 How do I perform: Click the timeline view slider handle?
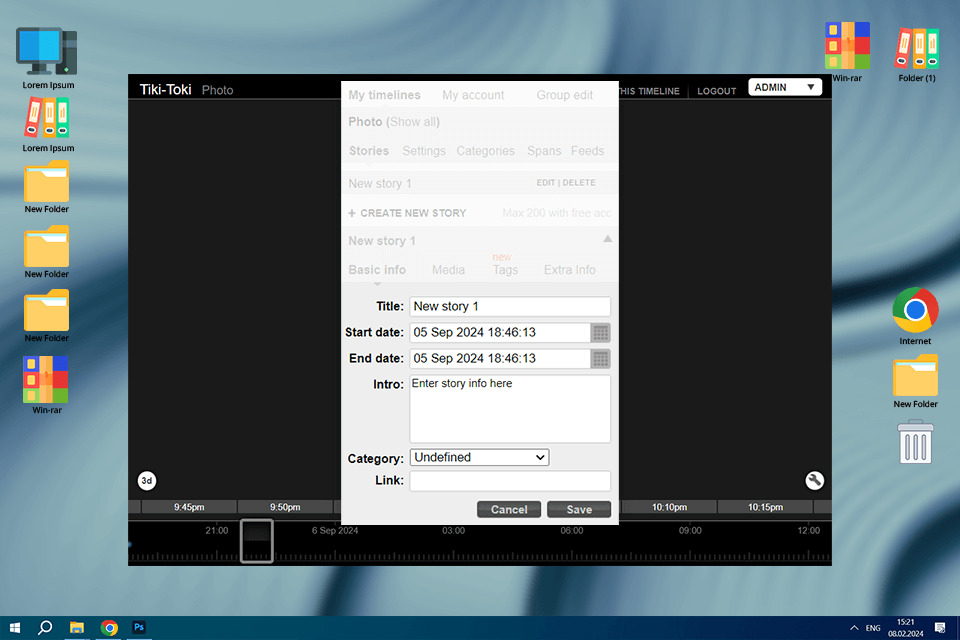[257, 541]
